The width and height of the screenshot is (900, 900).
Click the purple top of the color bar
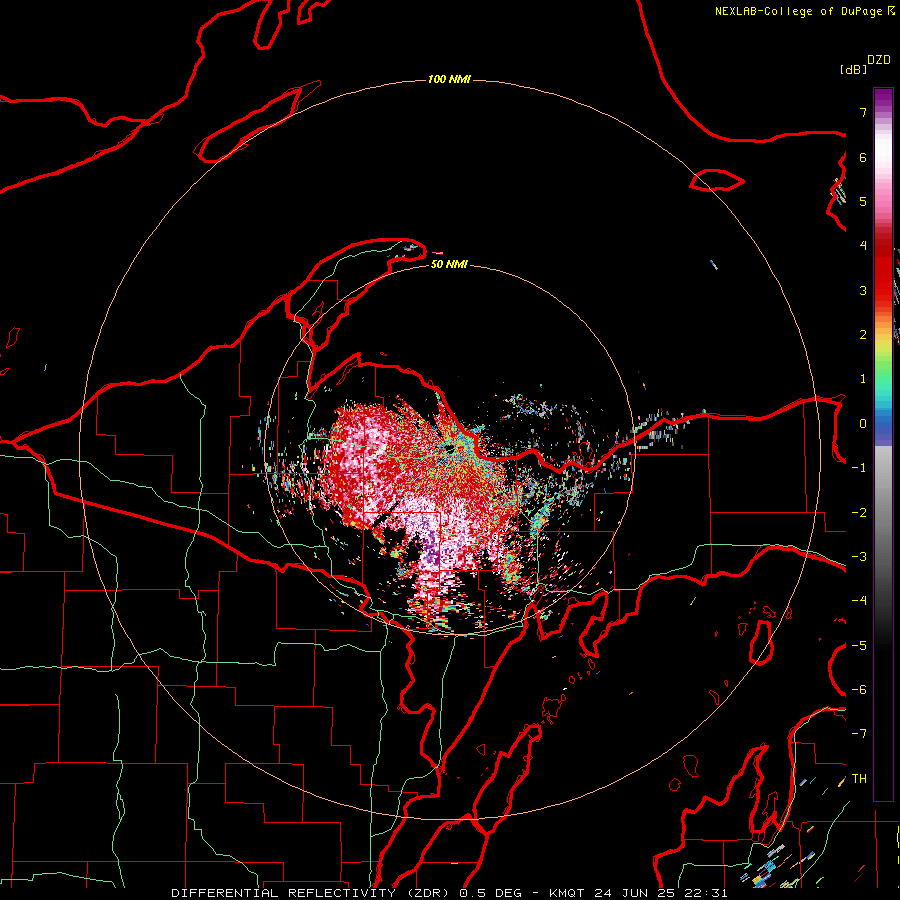click(x=883, y=99)
